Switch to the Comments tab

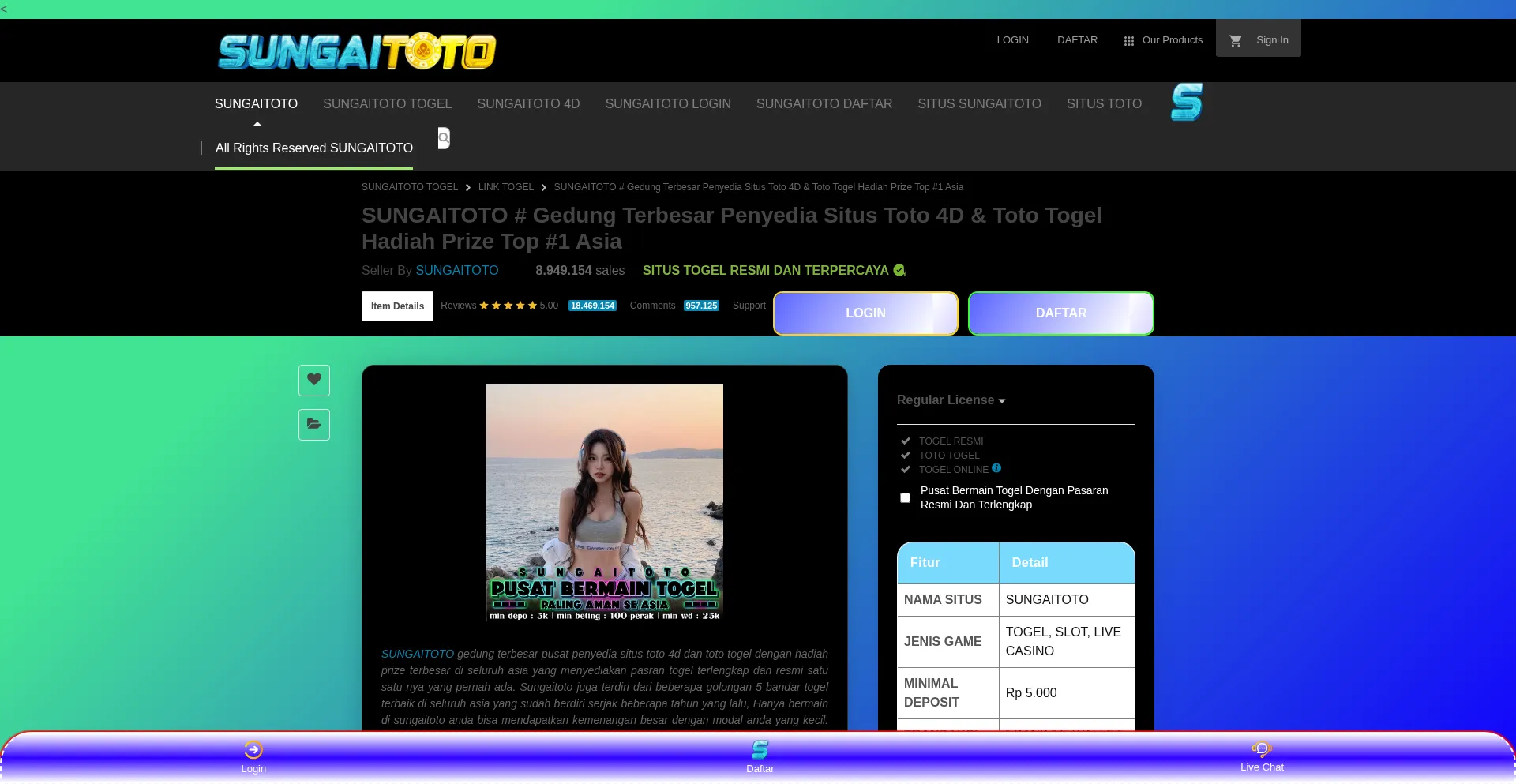[x=652, y=306]
